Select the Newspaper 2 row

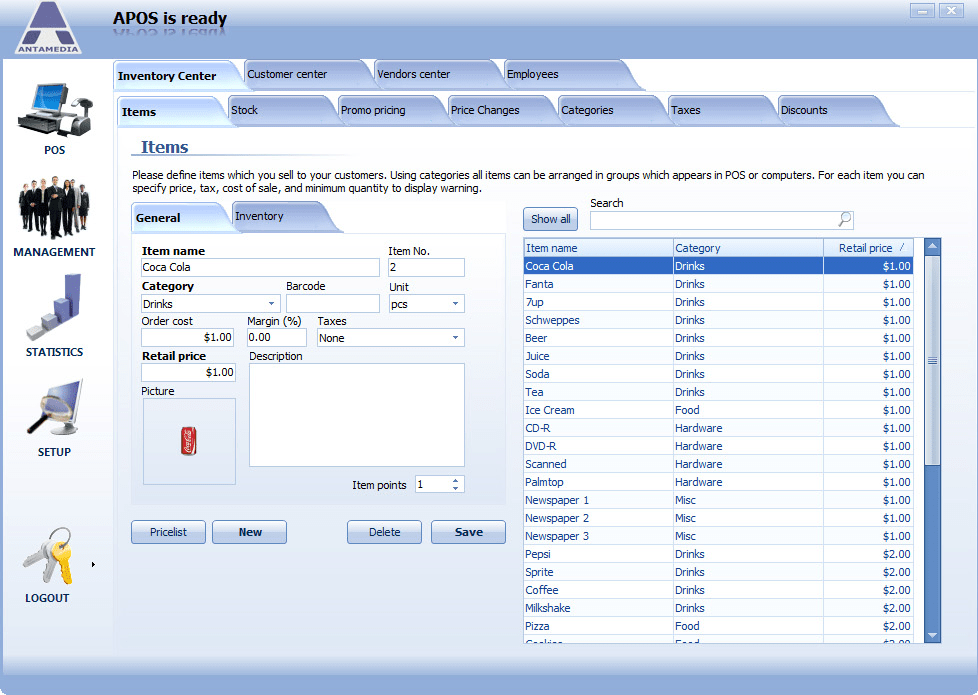coord(718,518)
